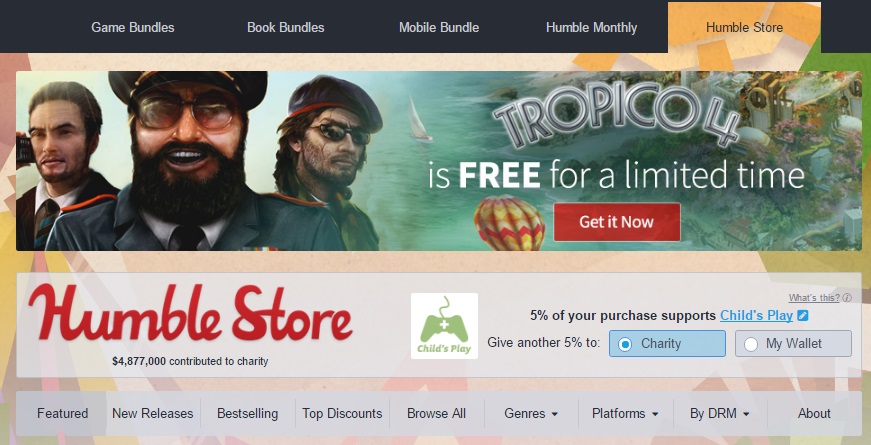
Task: Open the Humble Monthly tab
Action: (592, 27)
